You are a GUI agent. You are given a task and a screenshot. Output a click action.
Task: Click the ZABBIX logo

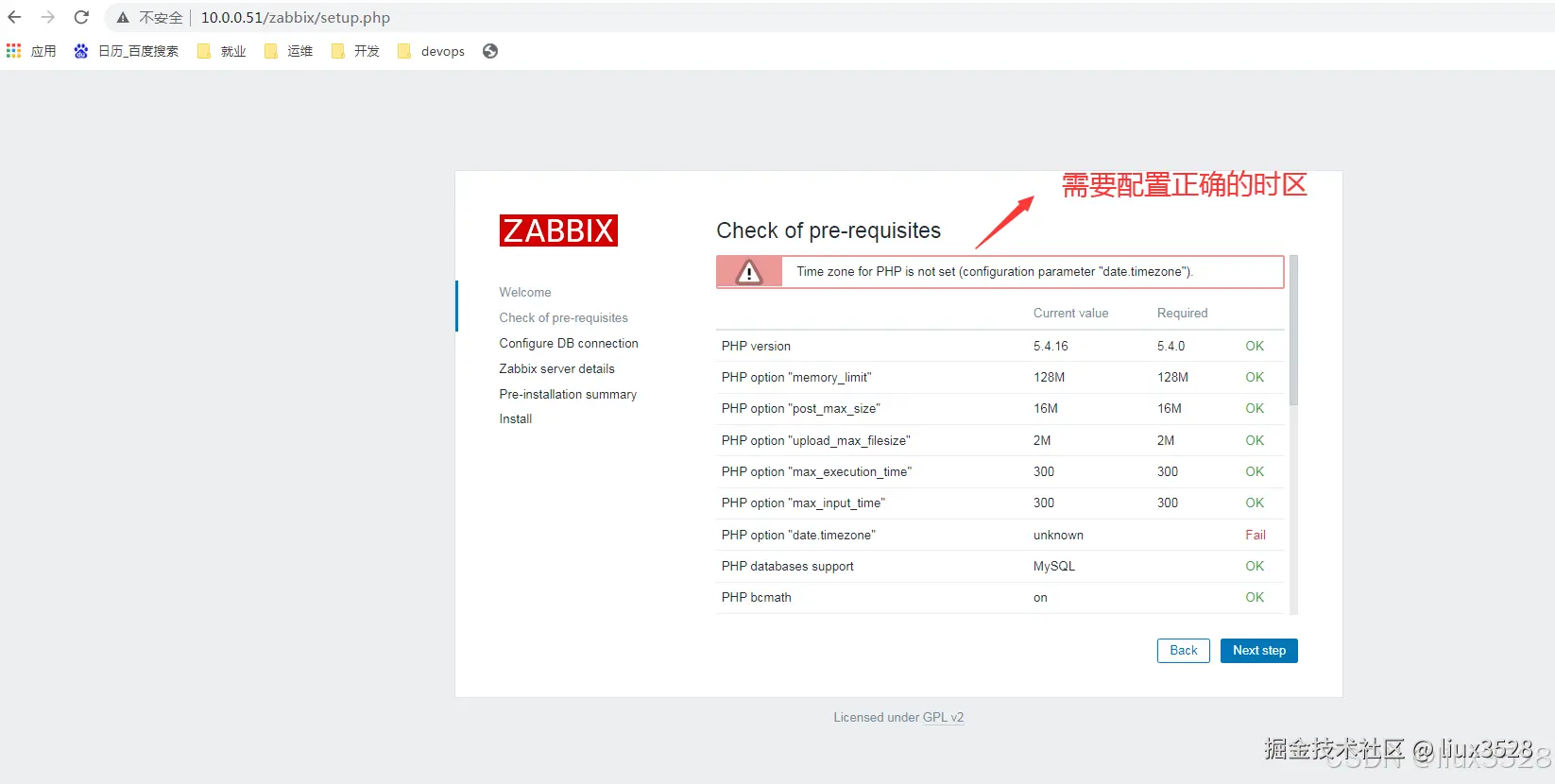558,230
